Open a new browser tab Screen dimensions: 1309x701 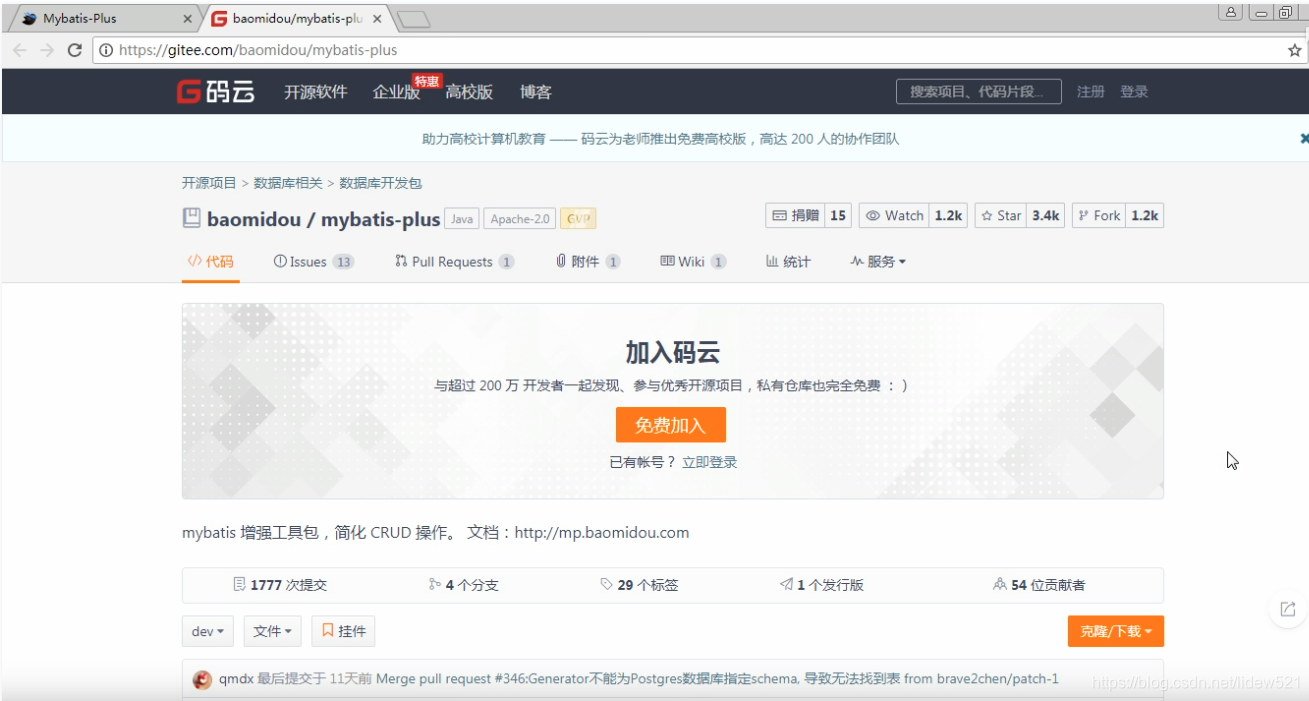[x=413, y=19]
